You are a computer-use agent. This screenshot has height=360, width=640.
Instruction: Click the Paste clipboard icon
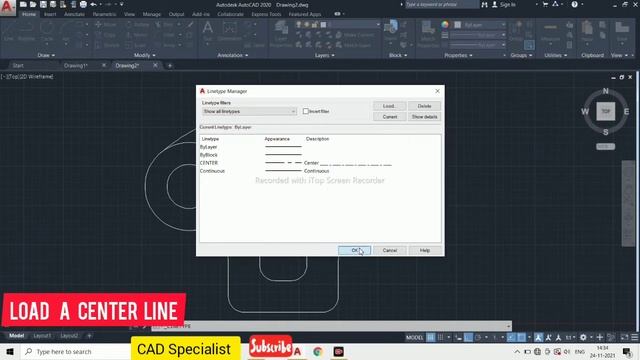pos(587,31)
